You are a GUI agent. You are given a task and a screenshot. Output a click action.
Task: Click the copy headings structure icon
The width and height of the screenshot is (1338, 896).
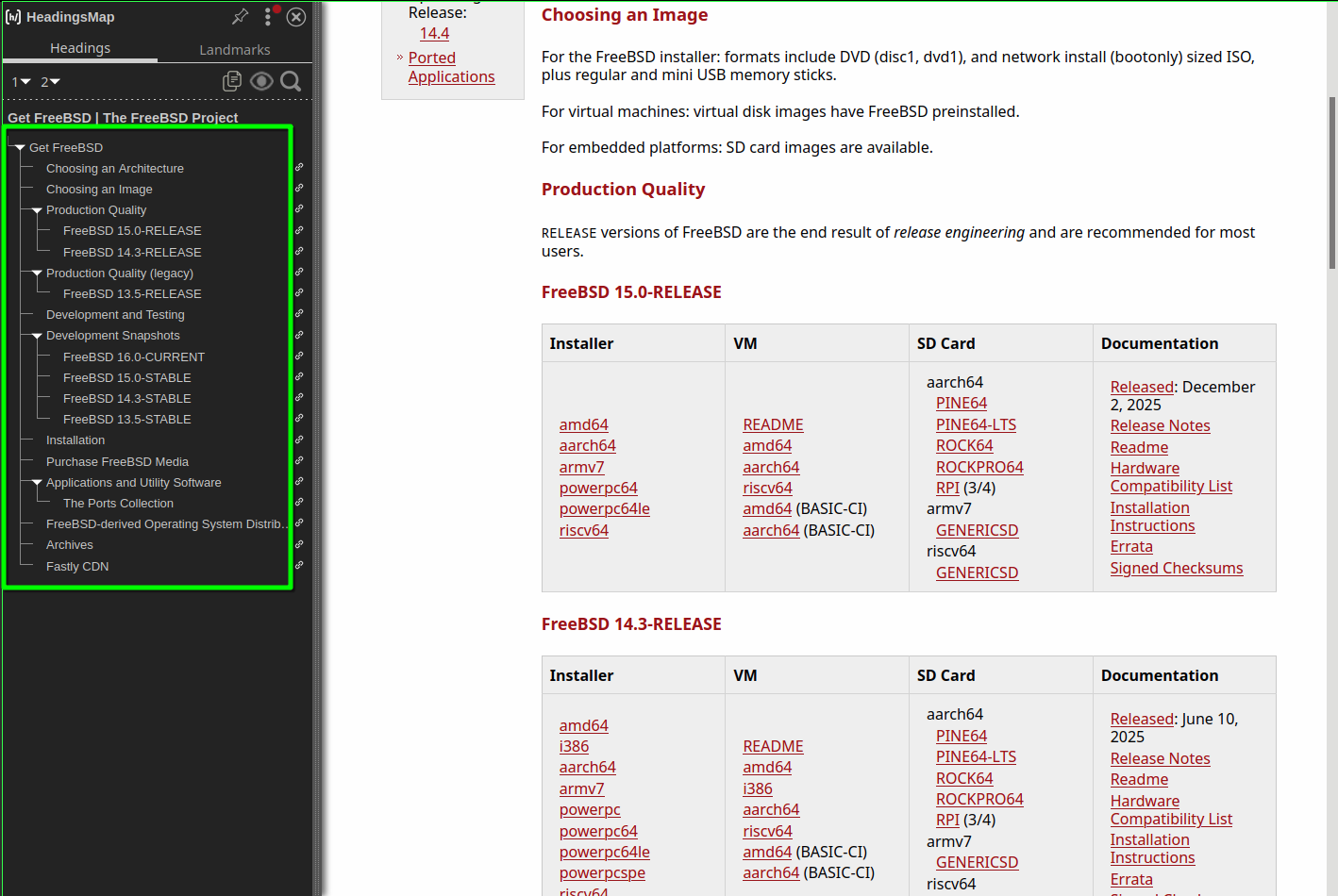pyautogui.click(x=232, y=81)
